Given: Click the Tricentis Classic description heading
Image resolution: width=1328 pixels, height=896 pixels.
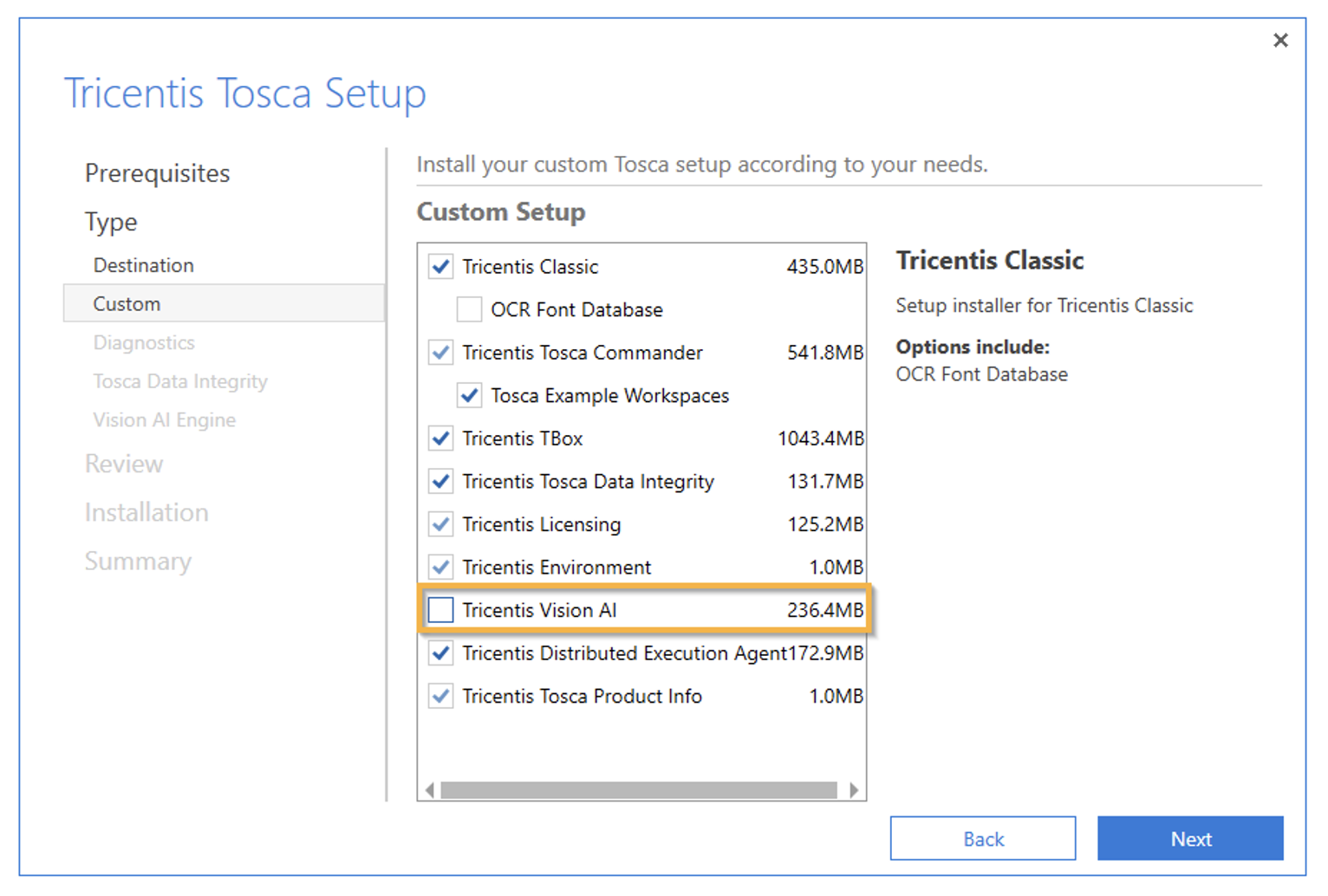Looking at the screenshot, I should [990, 261].
